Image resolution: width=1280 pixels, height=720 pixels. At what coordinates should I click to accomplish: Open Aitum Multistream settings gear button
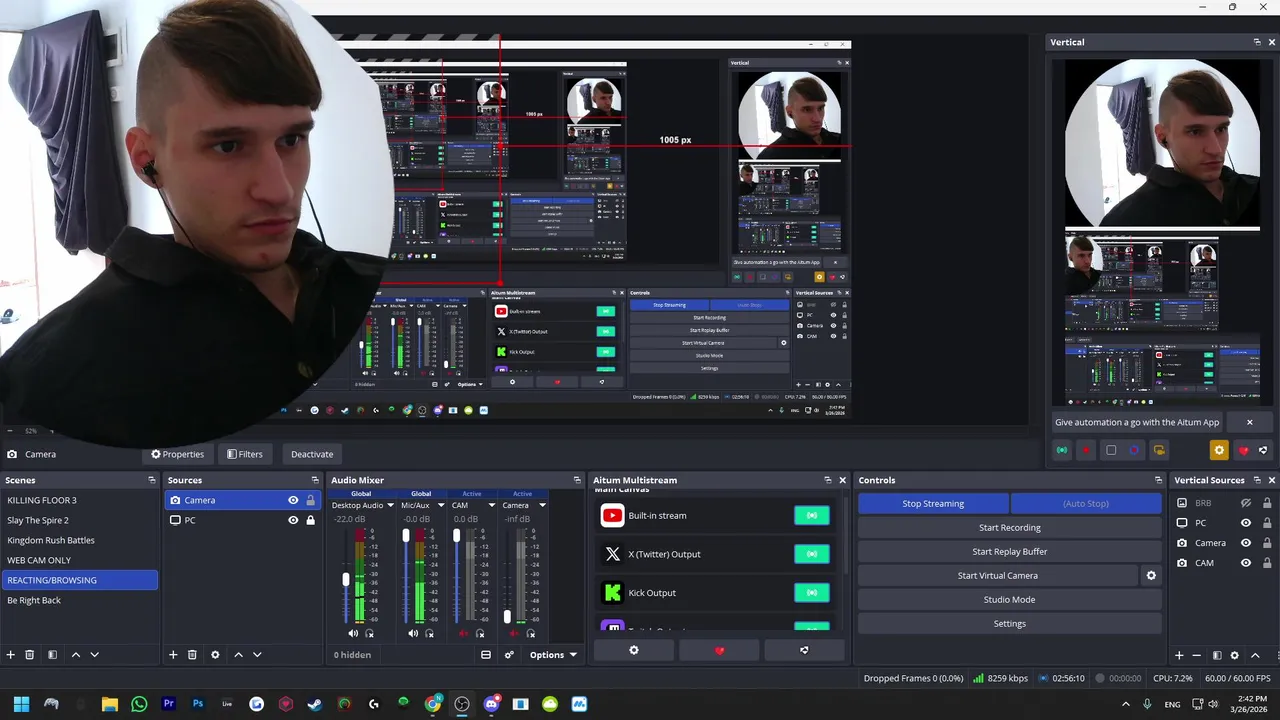point(633,650)
